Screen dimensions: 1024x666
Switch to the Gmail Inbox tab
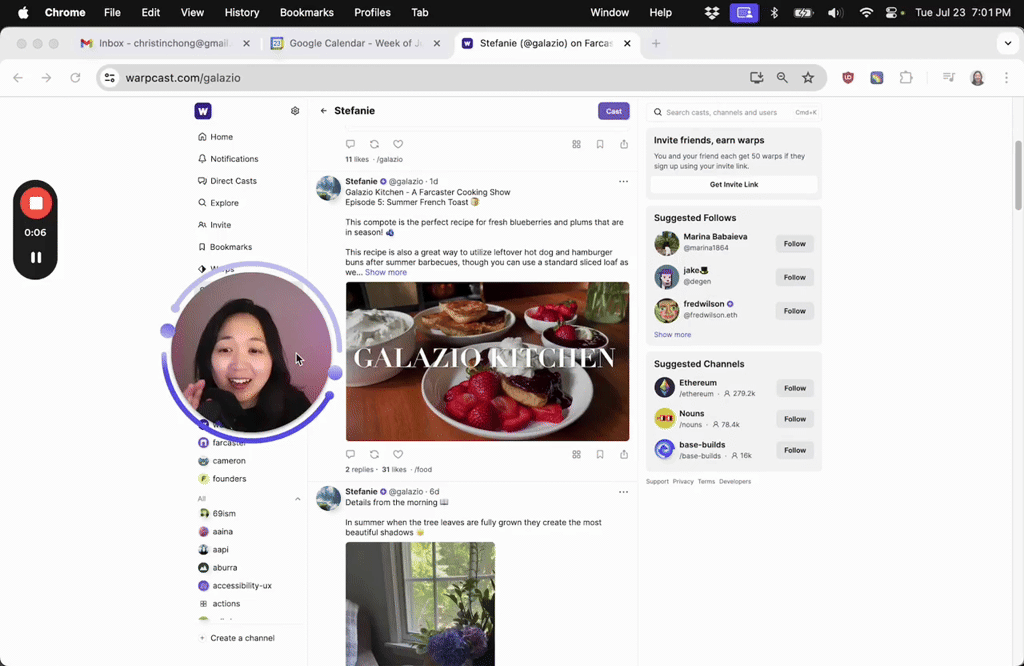(165, 43)
